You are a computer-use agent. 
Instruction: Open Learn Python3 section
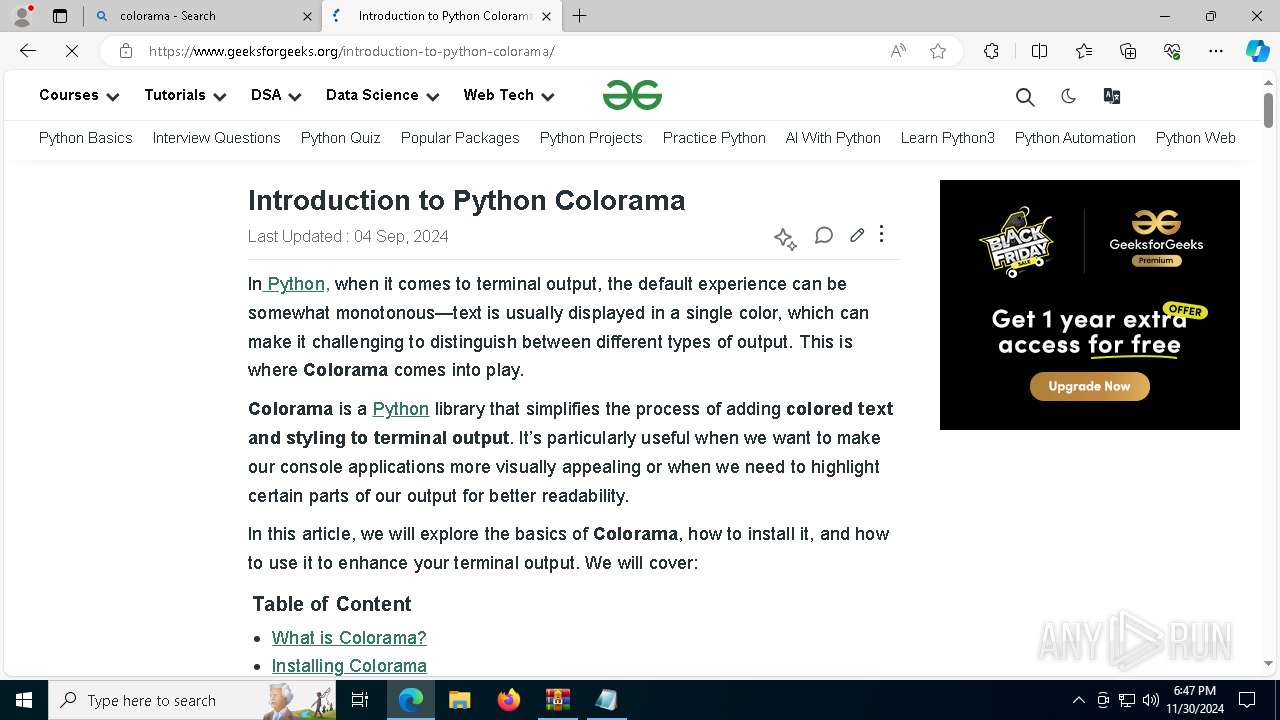[x=947, y=138]
